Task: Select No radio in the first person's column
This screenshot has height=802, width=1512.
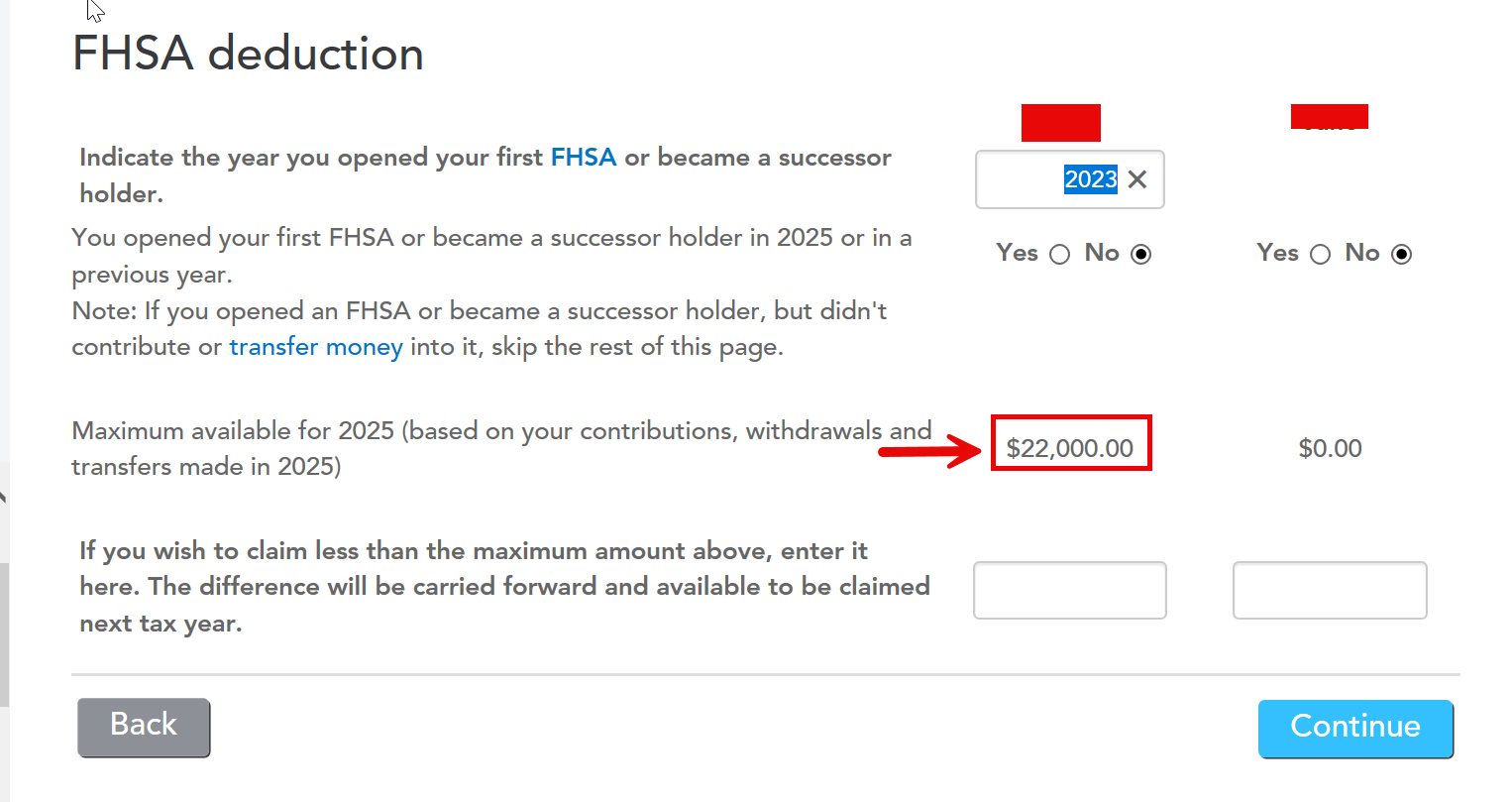Action: 1141,255
